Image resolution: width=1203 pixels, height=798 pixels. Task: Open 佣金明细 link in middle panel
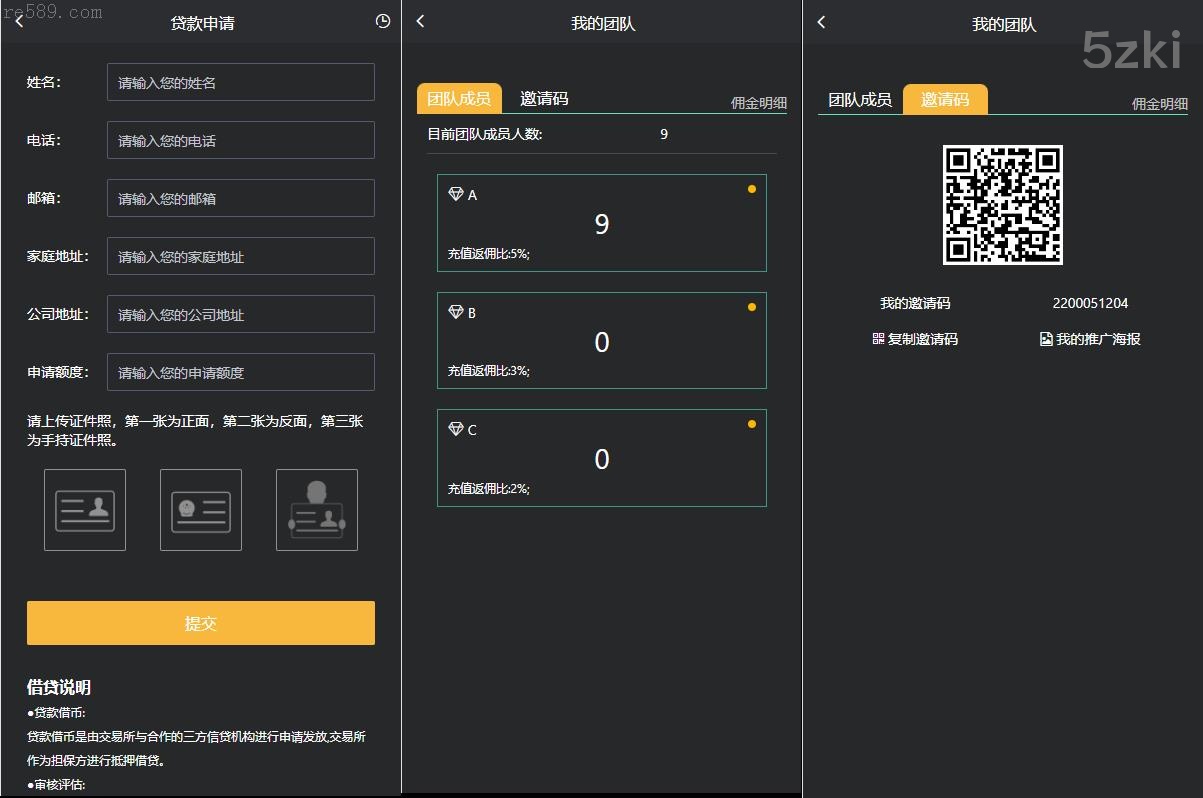(759, 103)
